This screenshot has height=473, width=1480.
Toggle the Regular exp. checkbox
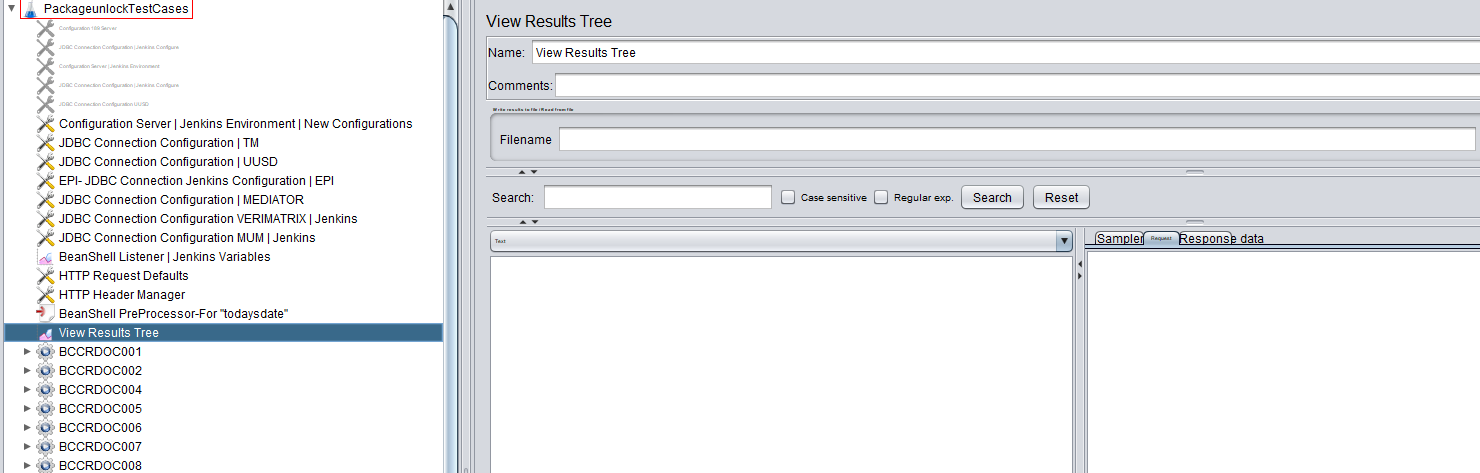[881, 198]
